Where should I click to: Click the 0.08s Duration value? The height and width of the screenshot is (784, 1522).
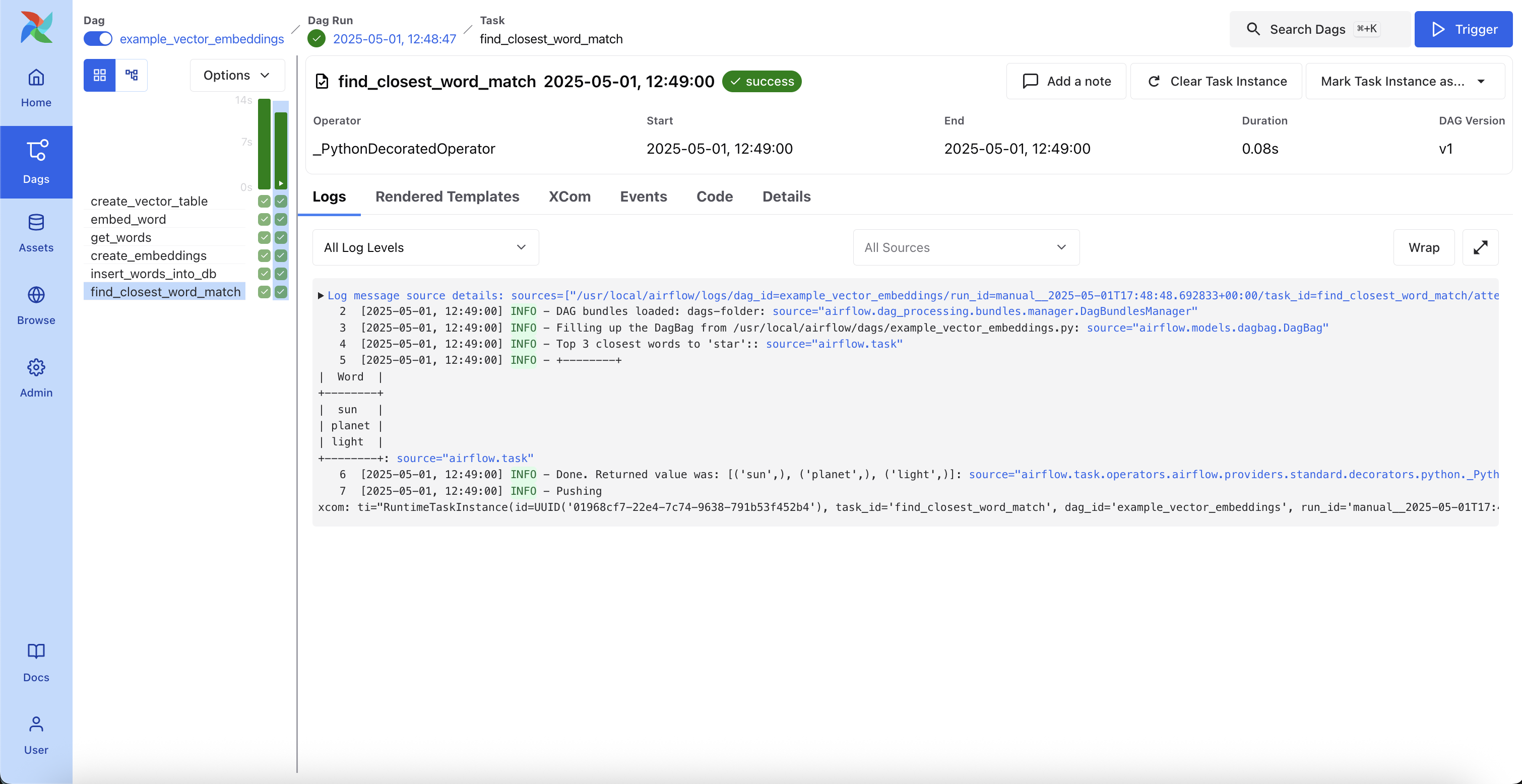coord(1259,148)
